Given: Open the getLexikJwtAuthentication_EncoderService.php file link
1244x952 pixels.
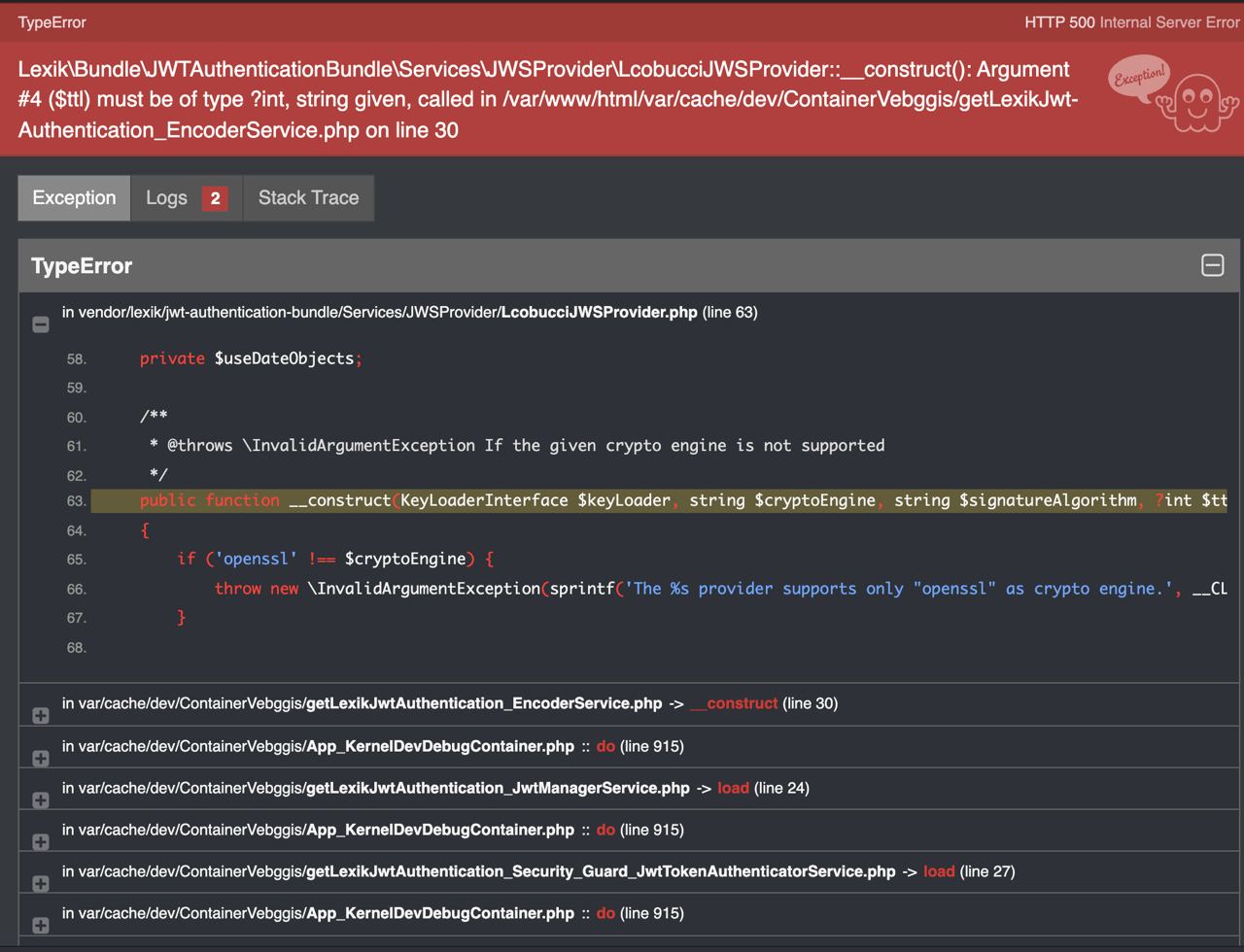Looking at the screenshot, I should 484,703.
